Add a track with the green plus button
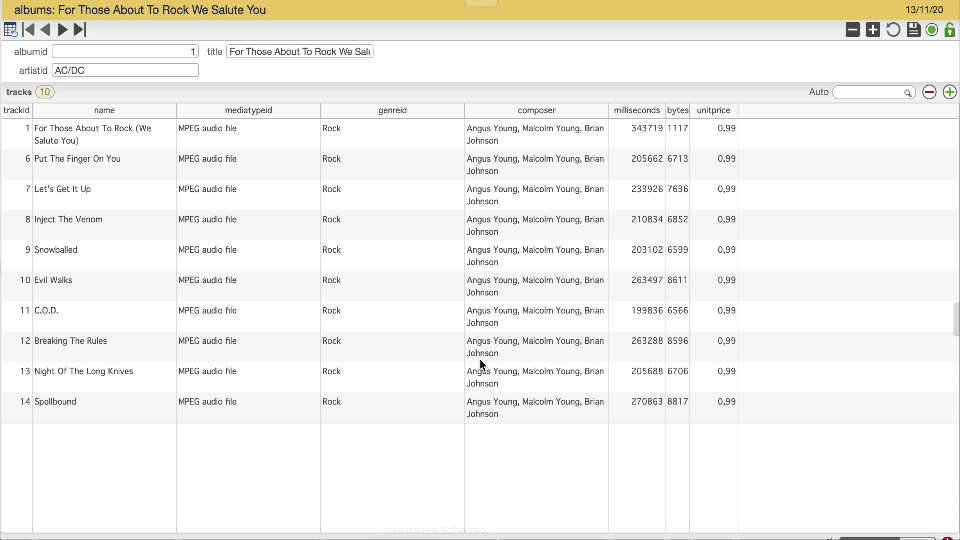 point(950,92)
